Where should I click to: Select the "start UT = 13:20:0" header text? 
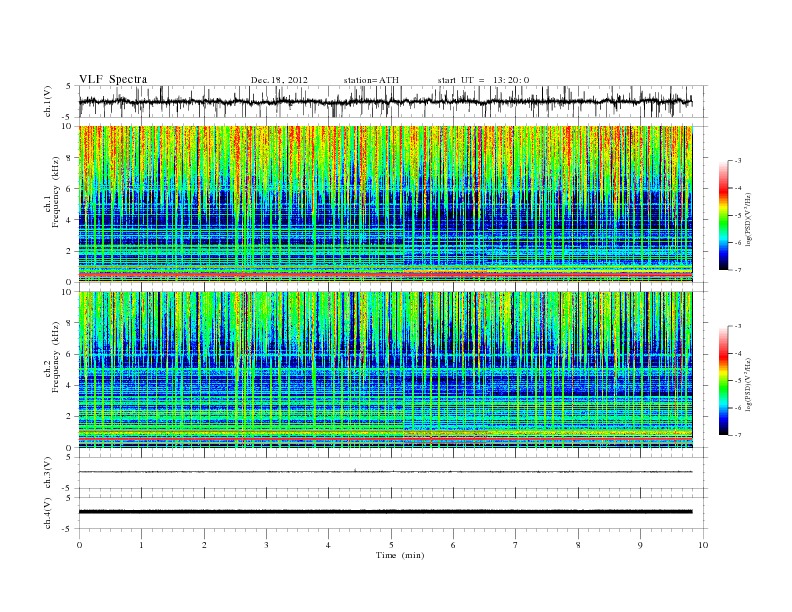(483, 80)
